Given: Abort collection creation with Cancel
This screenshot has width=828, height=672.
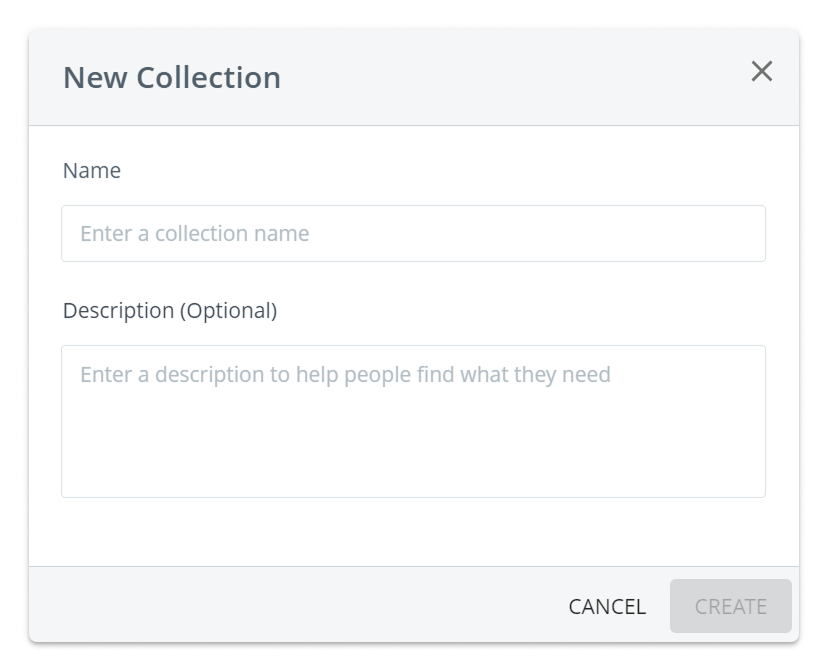Looking at the screenshot, I should click(607, 606).
